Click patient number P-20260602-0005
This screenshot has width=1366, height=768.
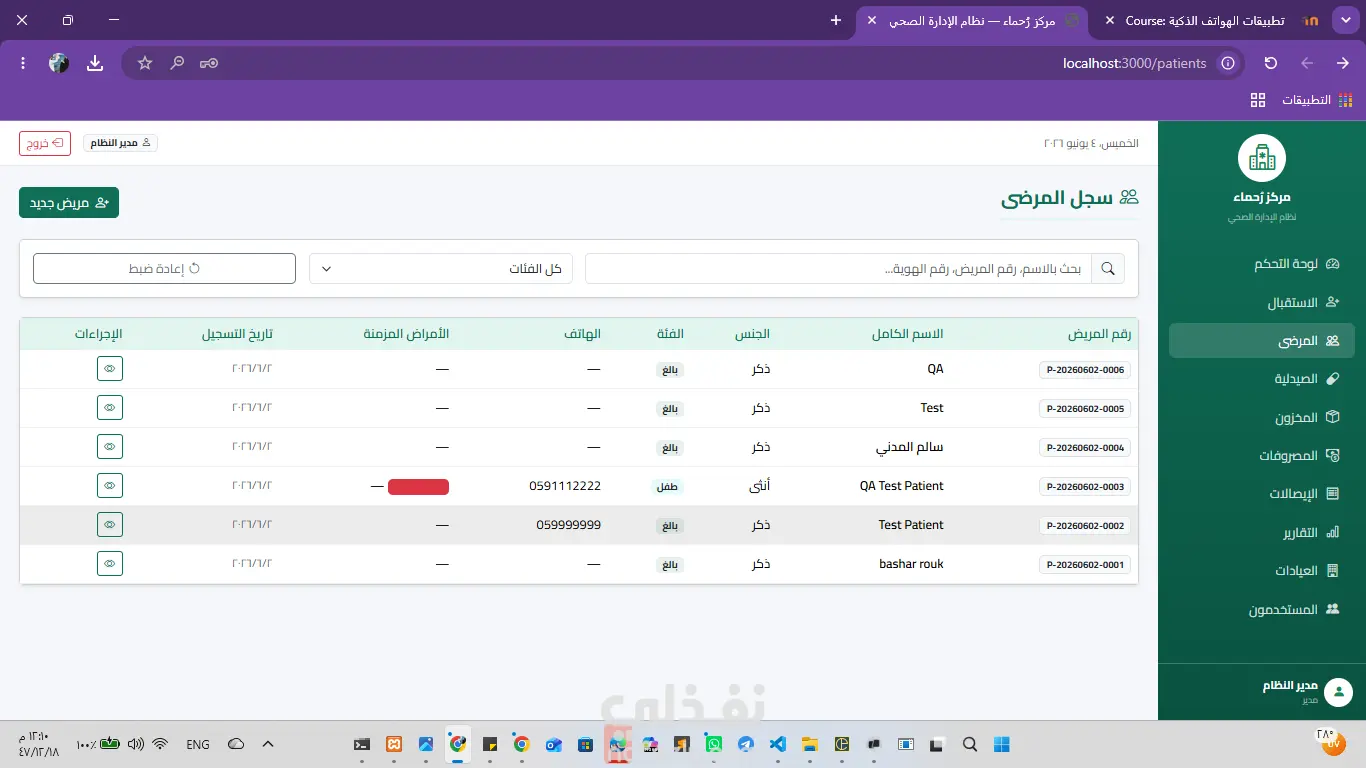coord(1085,409)
